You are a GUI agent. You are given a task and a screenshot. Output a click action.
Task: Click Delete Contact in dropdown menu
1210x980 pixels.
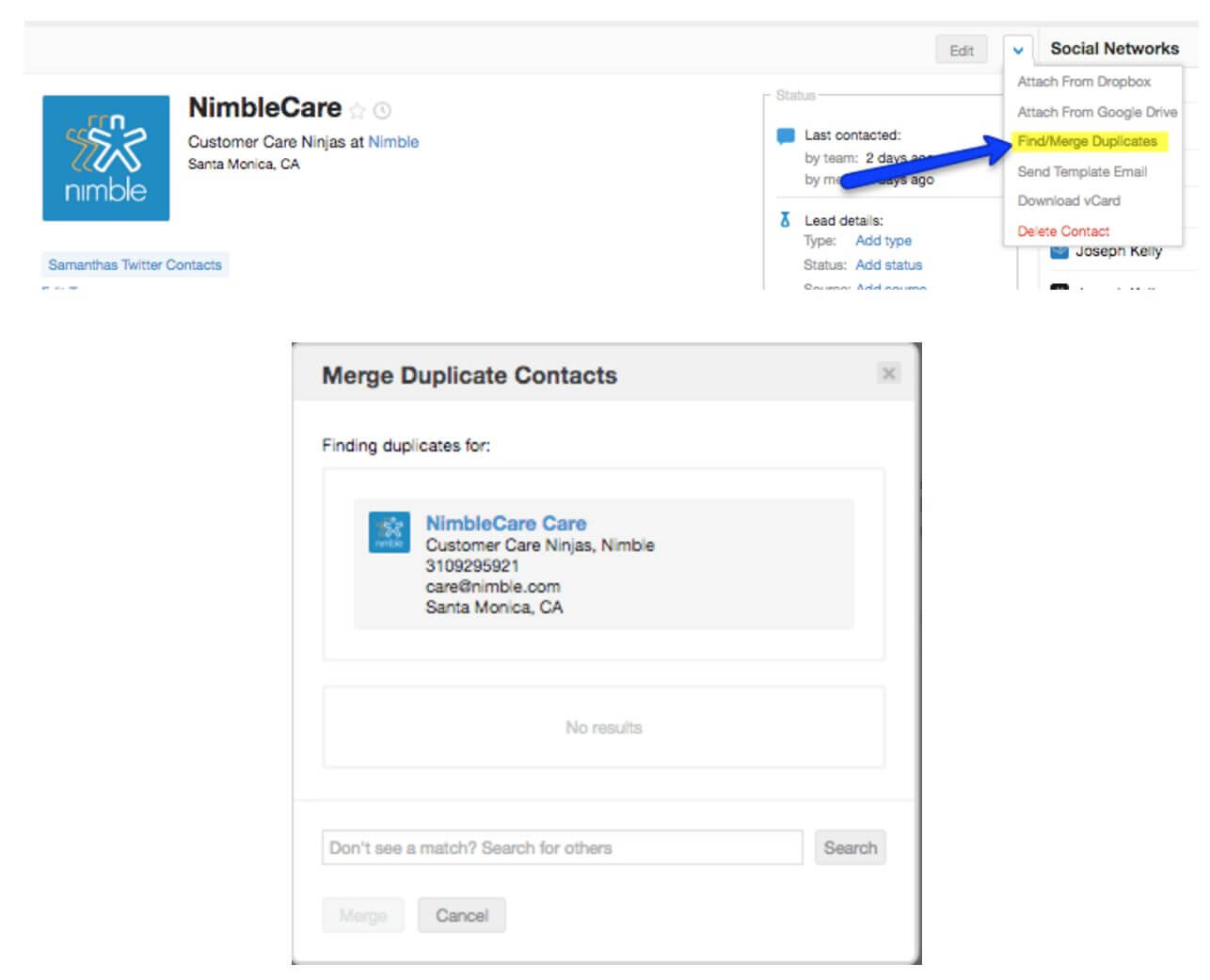click(1062, 230)
